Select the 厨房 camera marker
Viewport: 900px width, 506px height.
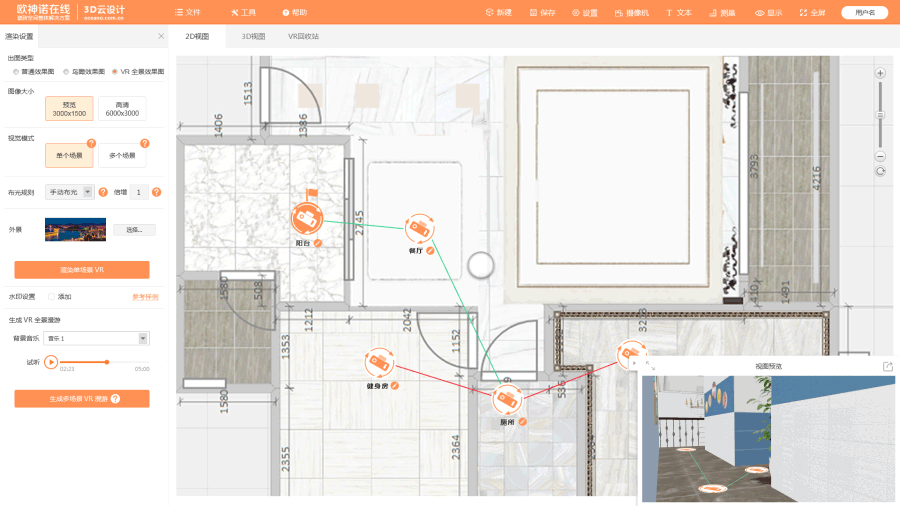[x=507, y=399]
